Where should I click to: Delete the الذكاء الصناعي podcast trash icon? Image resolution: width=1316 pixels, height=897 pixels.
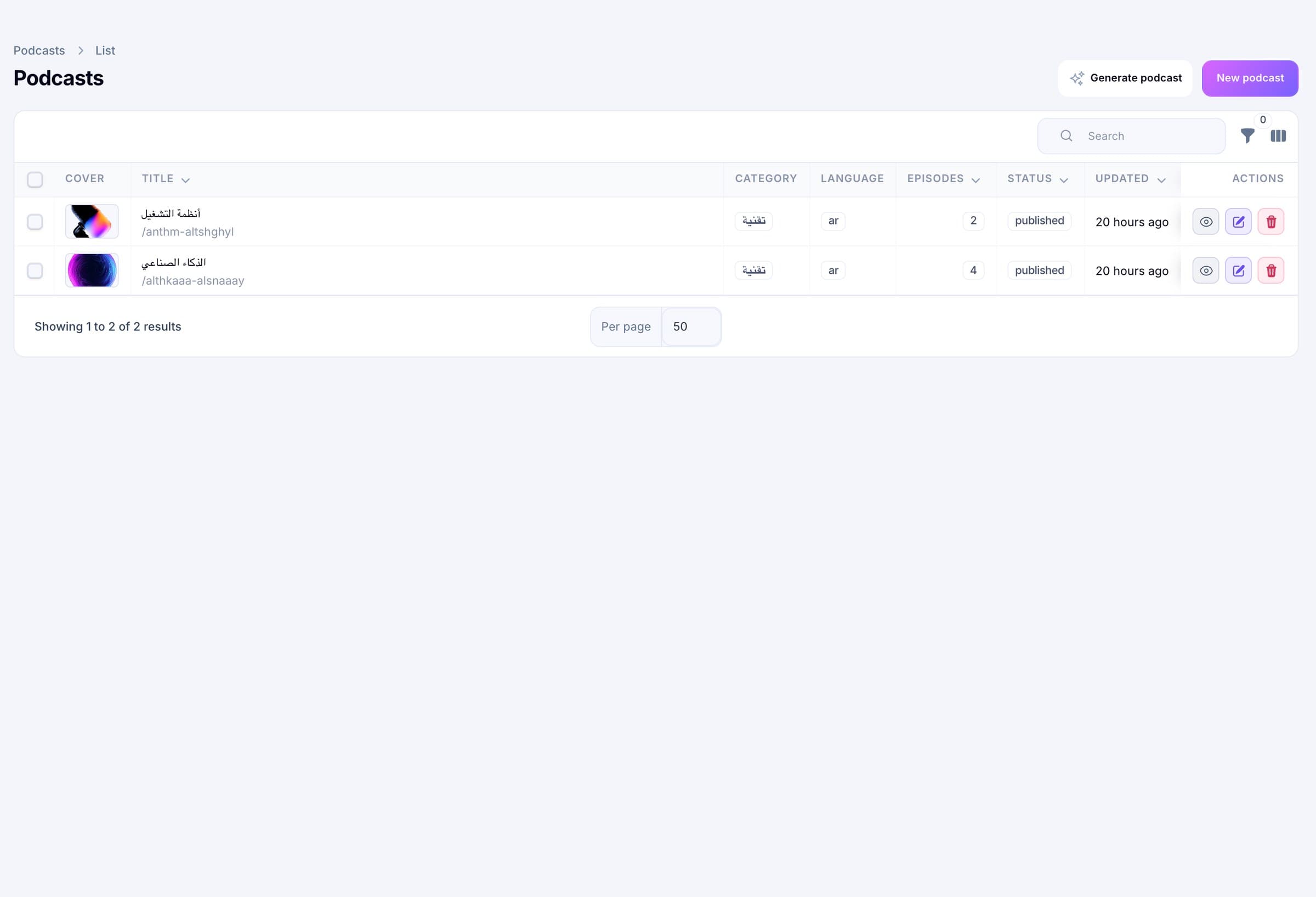tap(1270, 271)
